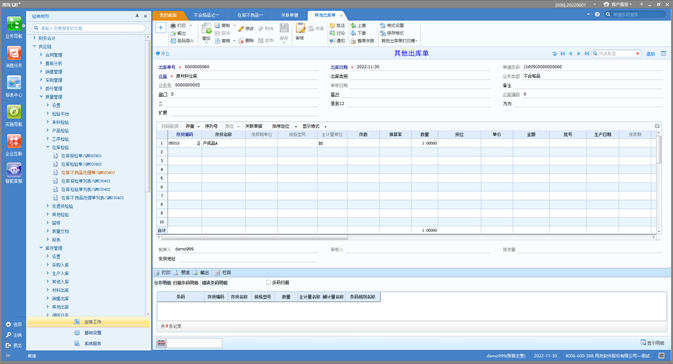Click the horizontal scrollbar under the grid
673x364 pixels.
[x=255, y=237]
